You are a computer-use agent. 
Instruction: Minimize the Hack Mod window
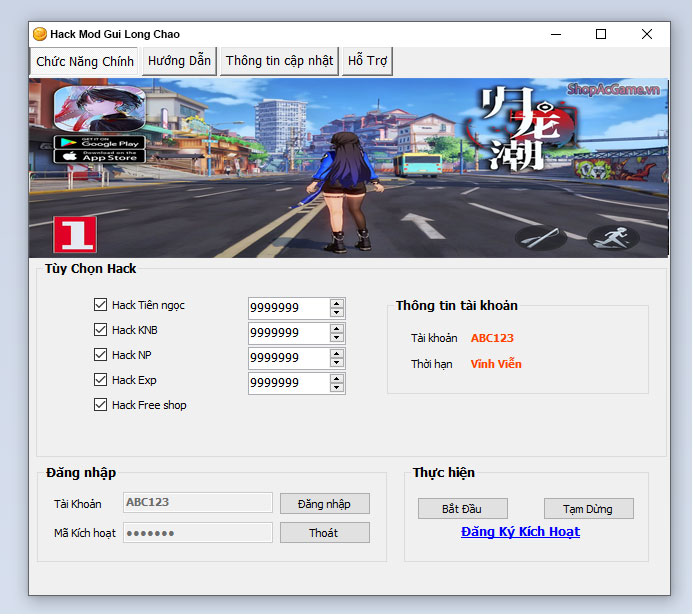tap(556, 34)
